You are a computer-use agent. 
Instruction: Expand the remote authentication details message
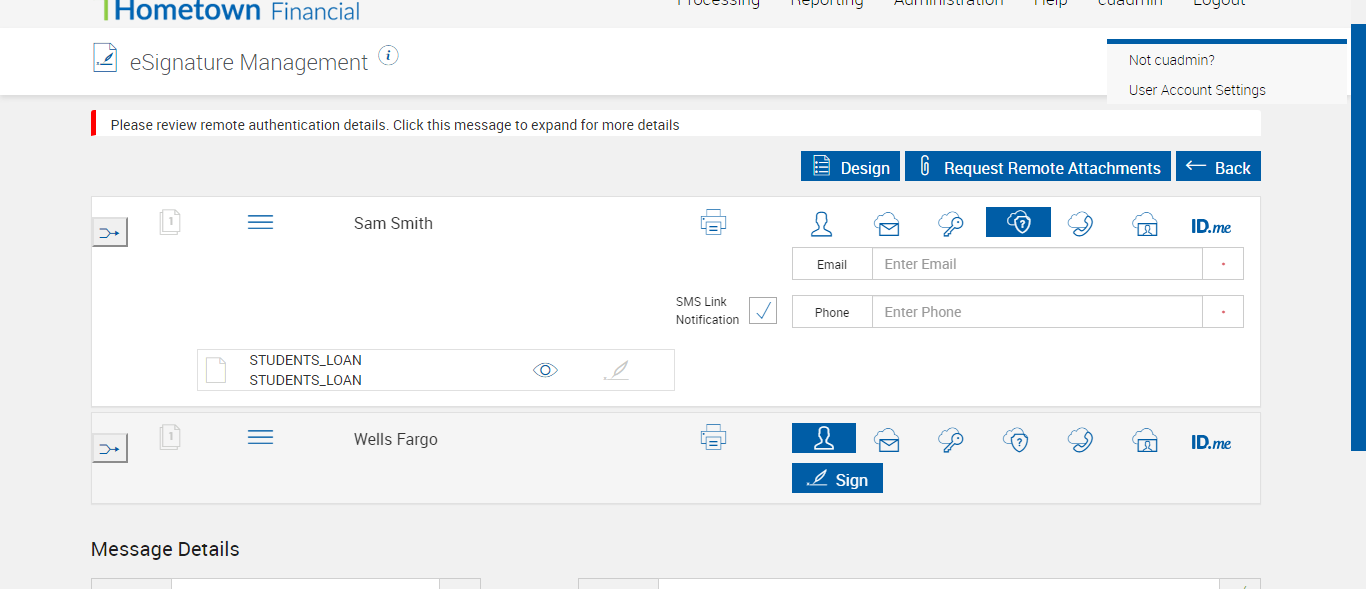click(395, 125)
